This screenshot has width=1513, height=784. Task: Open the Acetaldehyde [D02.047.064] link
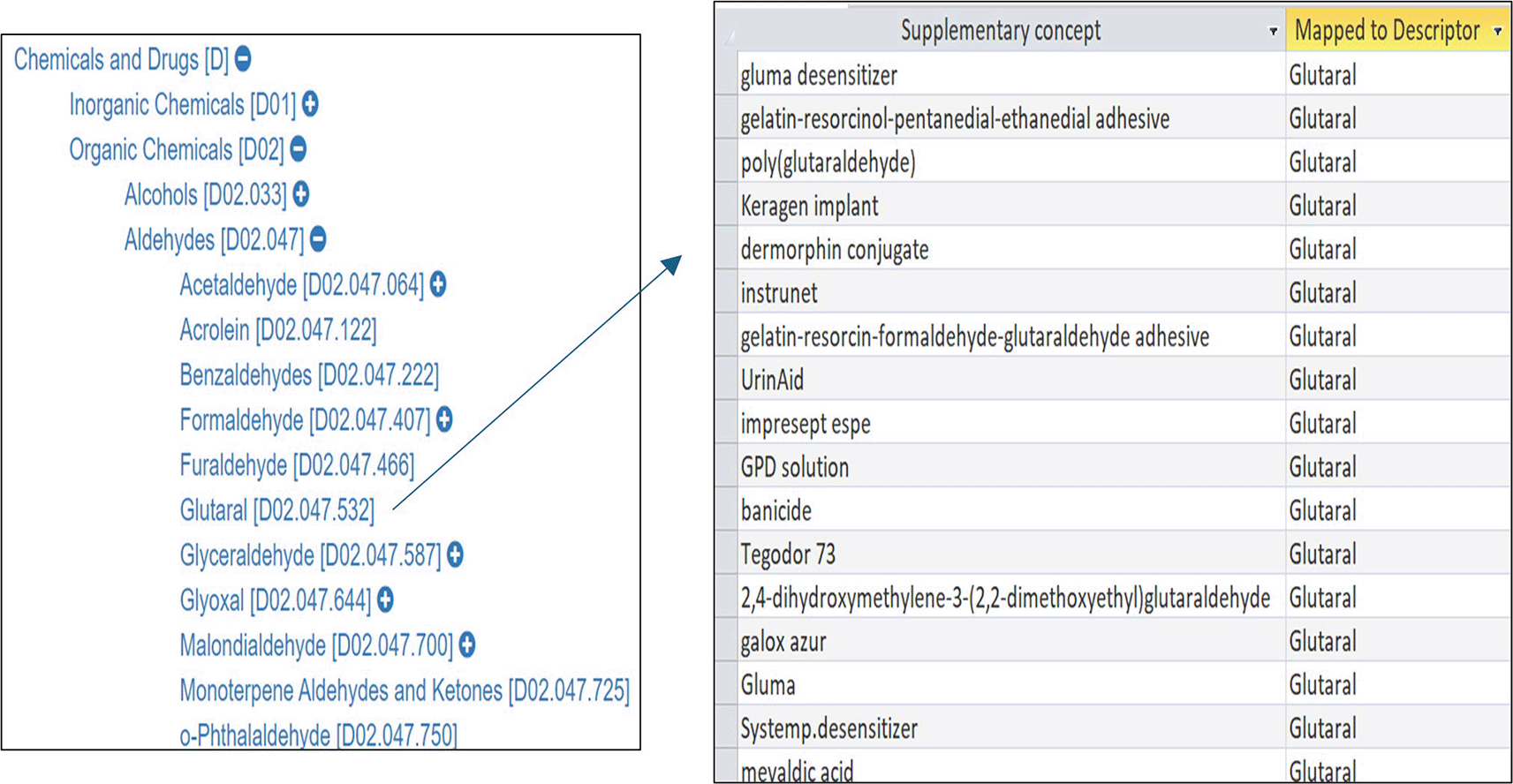[x=302, y=284]
